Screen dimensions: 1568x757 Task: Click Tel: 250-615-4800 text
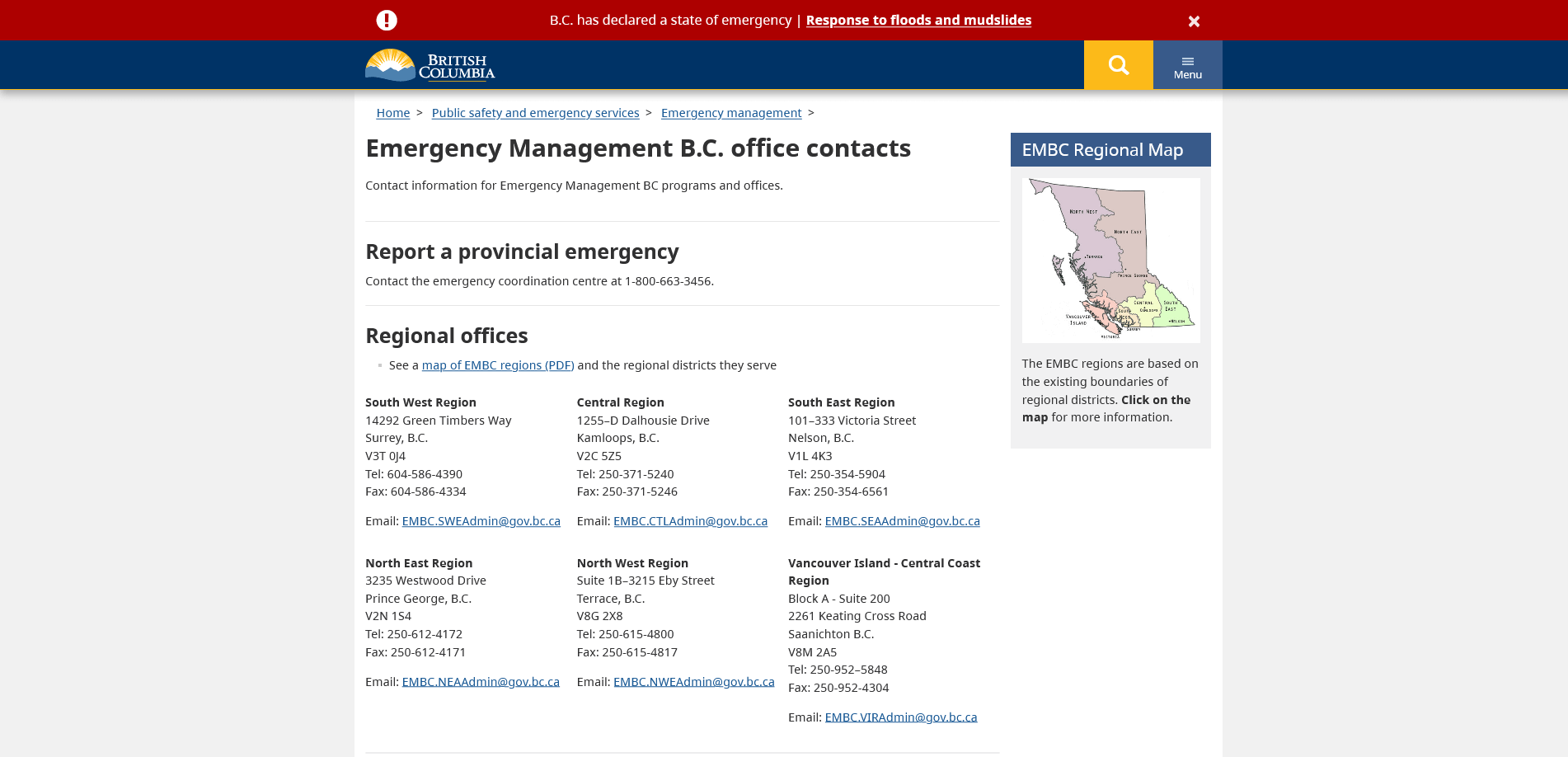626,634
